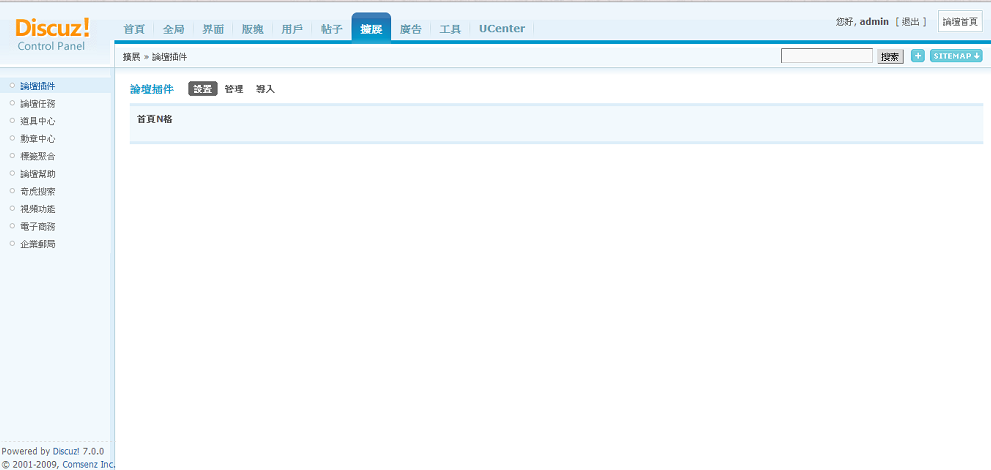
Task: Select 論壇插件 in the sidebar
Action: (38, 86)
